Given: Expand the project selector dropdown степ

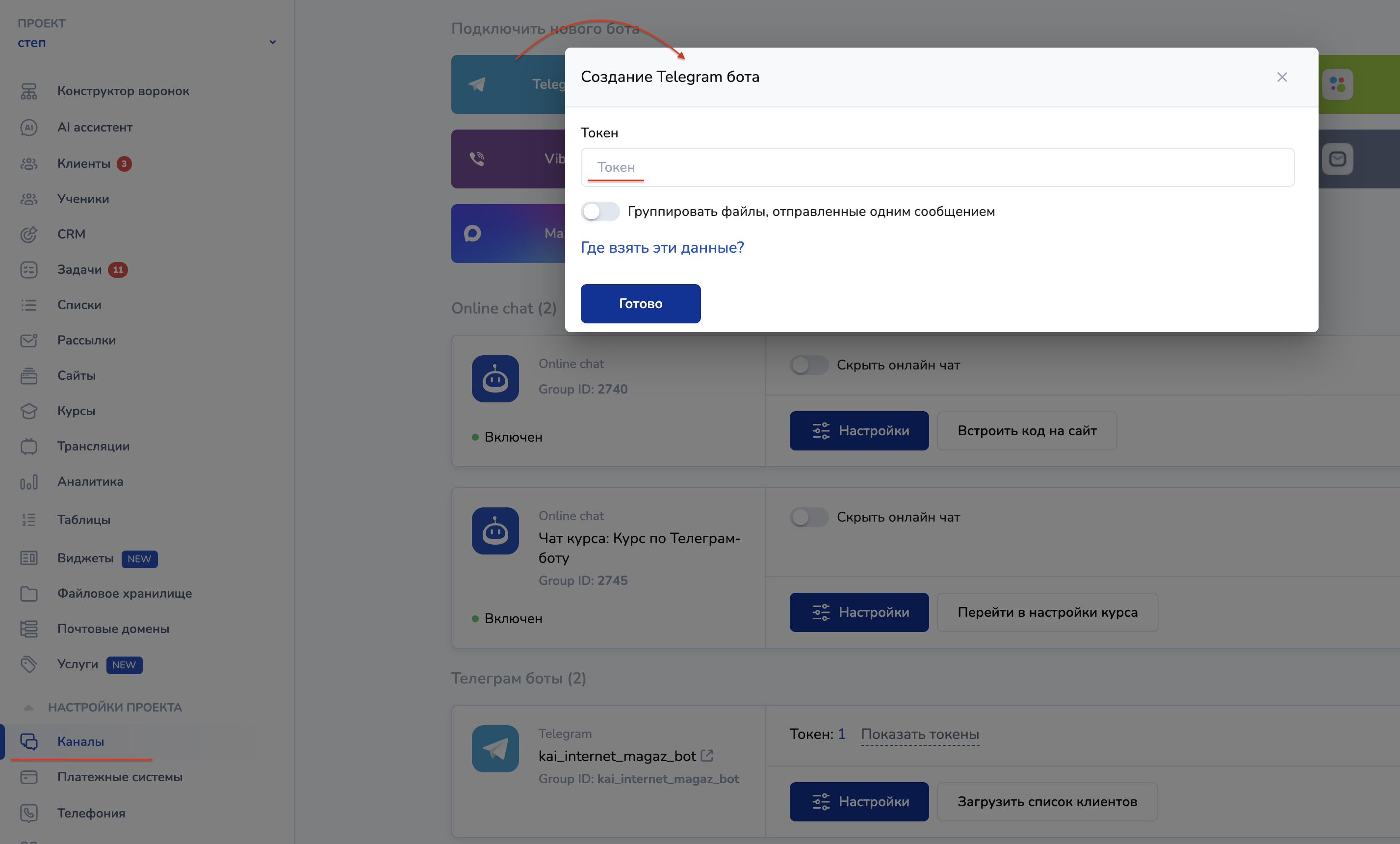Looking at the screenshot, I should click(272, 43).
